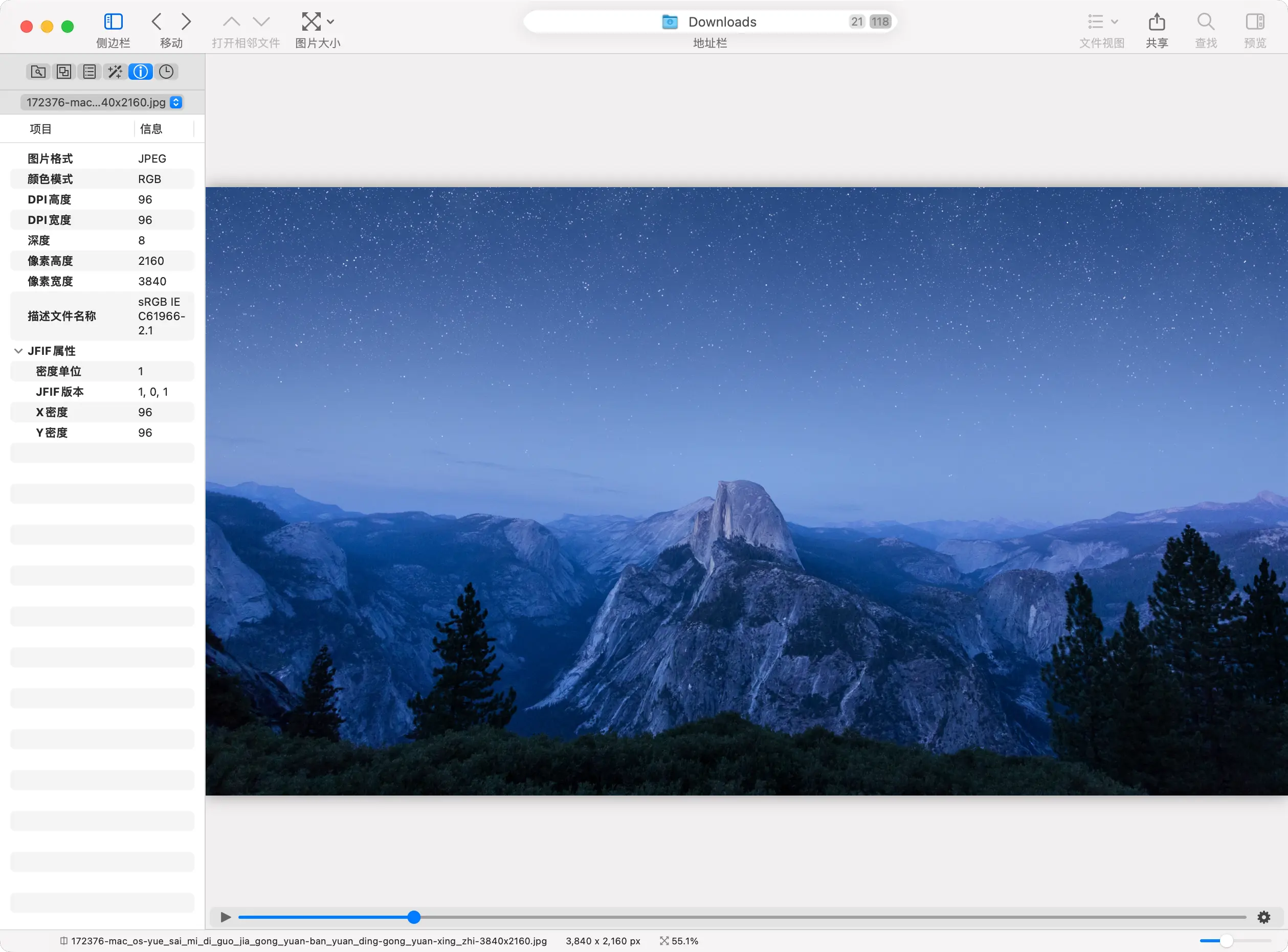
Task: Click the Share (共享) toolbar icon
Action: tap(1156, 22)
